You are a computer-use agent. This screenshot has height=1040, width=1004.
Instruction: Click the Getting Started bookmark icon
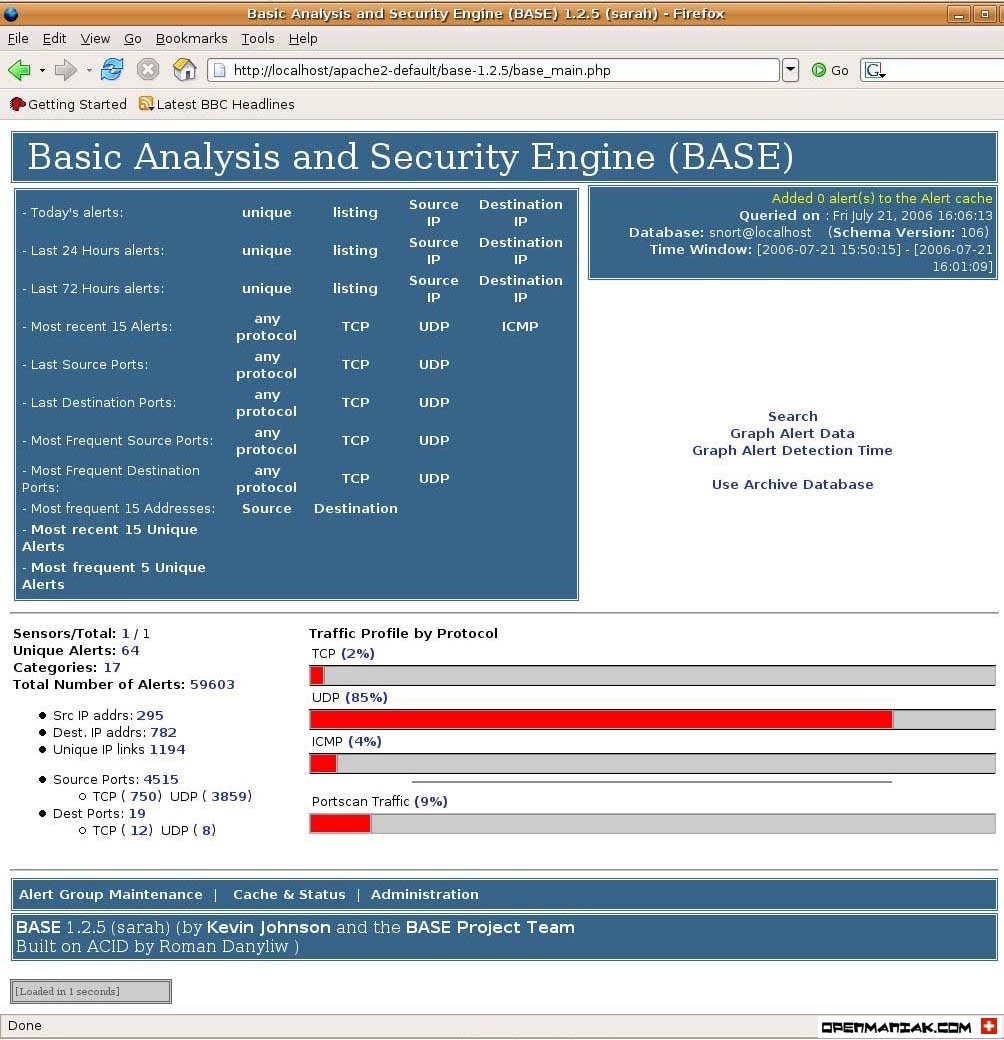pyautogui.click(x=18, y=104)
